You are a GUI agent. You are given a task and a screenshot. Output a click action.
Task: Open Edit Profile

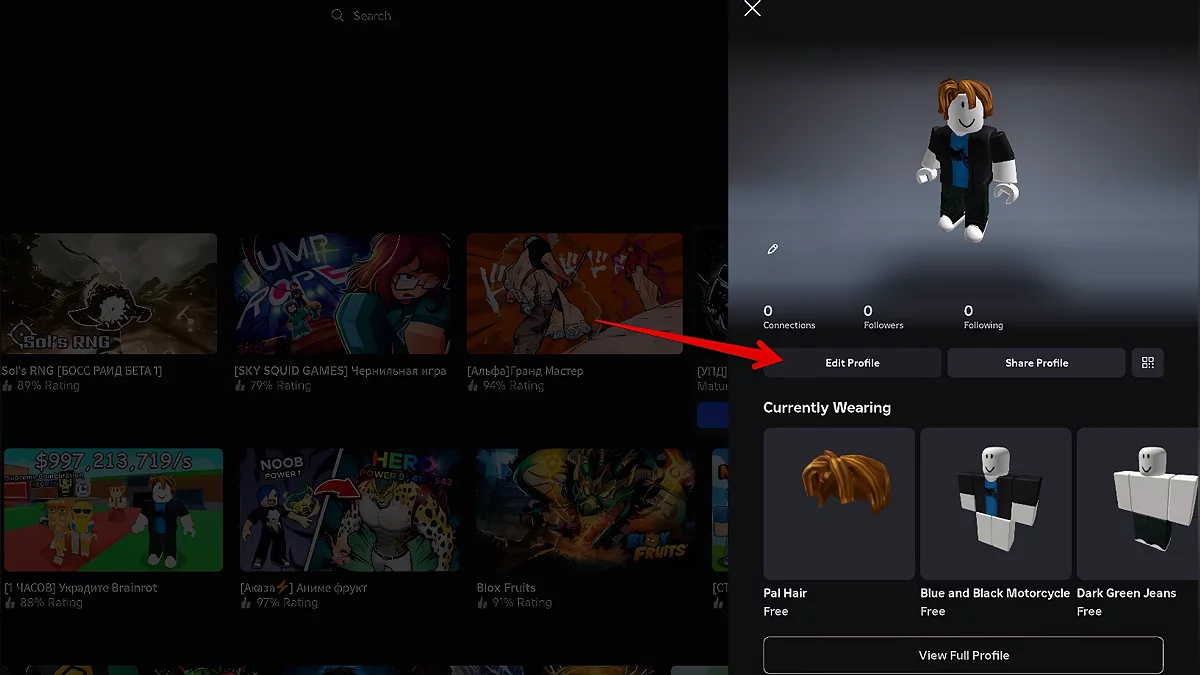(x=852, y=363)
